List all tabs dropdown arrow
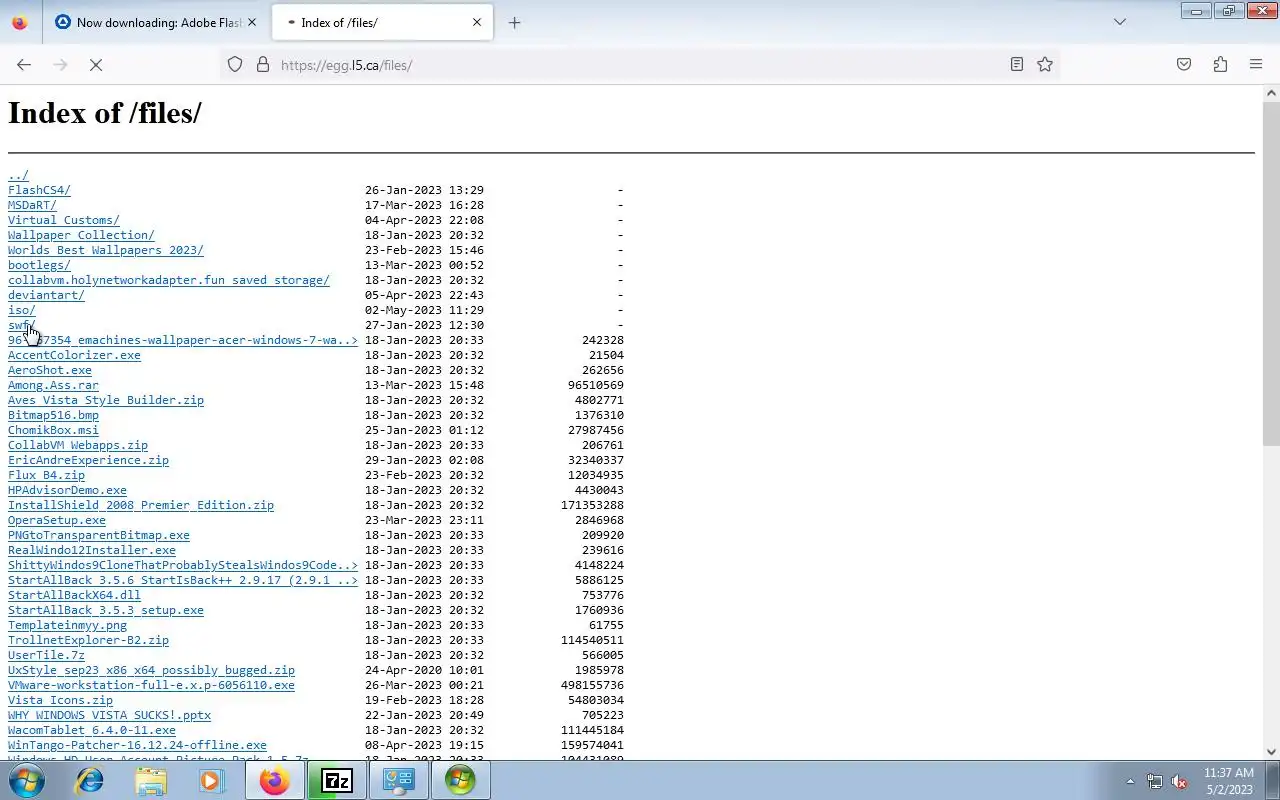This screenshot has height=800, width=1280. (x=1120, y=22)
